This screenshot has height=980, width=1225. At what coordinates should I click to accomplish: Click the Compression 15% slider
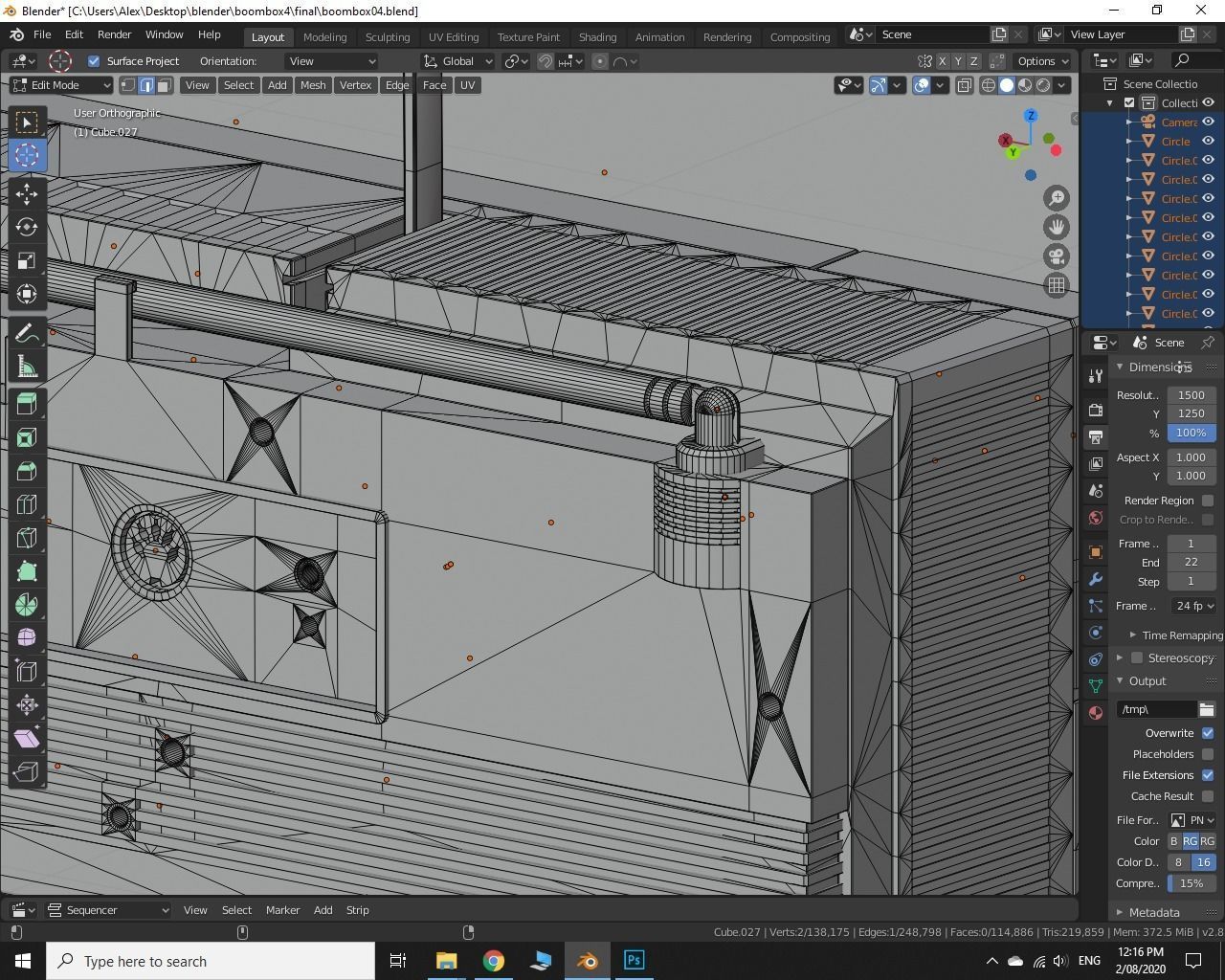pos(1191,883)
